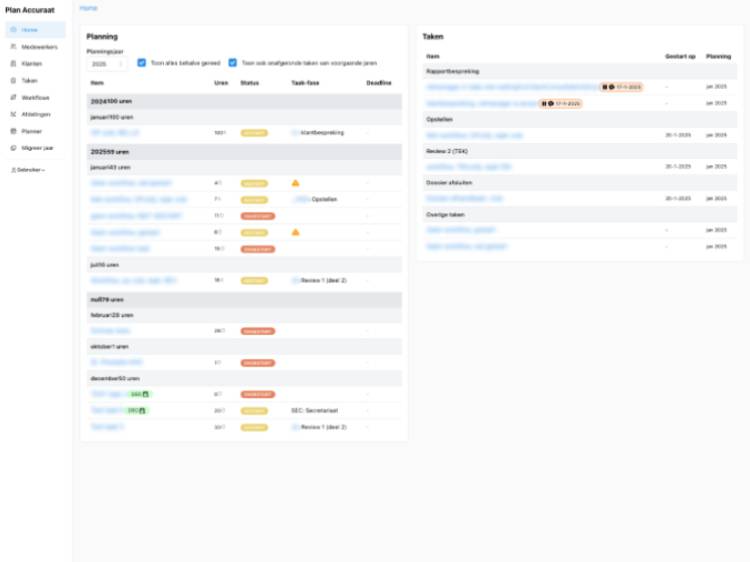Click the Plan Accuraat logo title

(x=28, y=10)
